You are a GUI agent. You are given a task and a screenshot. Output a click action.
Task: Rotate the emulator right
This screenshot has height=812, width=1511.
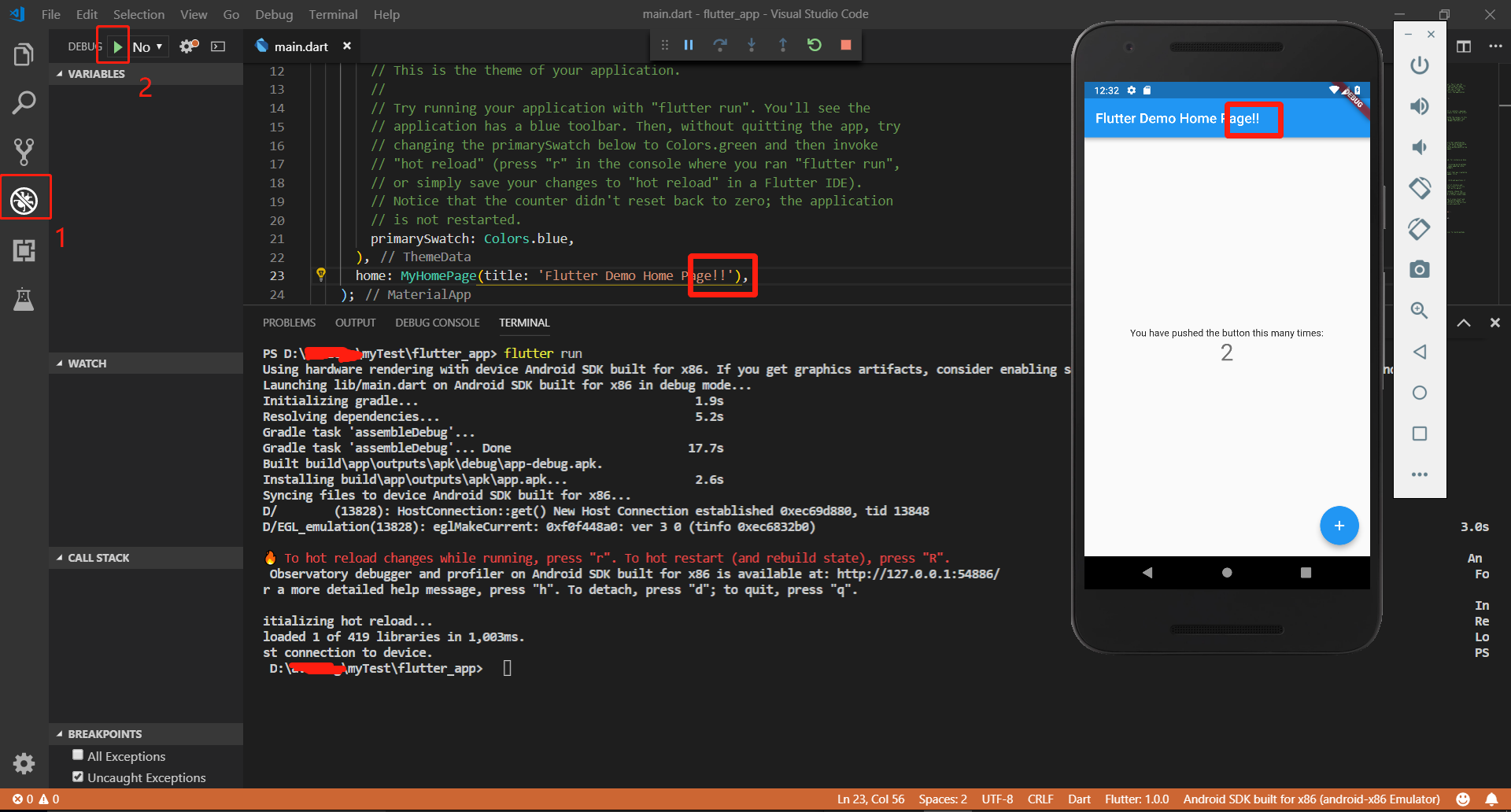(1420, 229)
